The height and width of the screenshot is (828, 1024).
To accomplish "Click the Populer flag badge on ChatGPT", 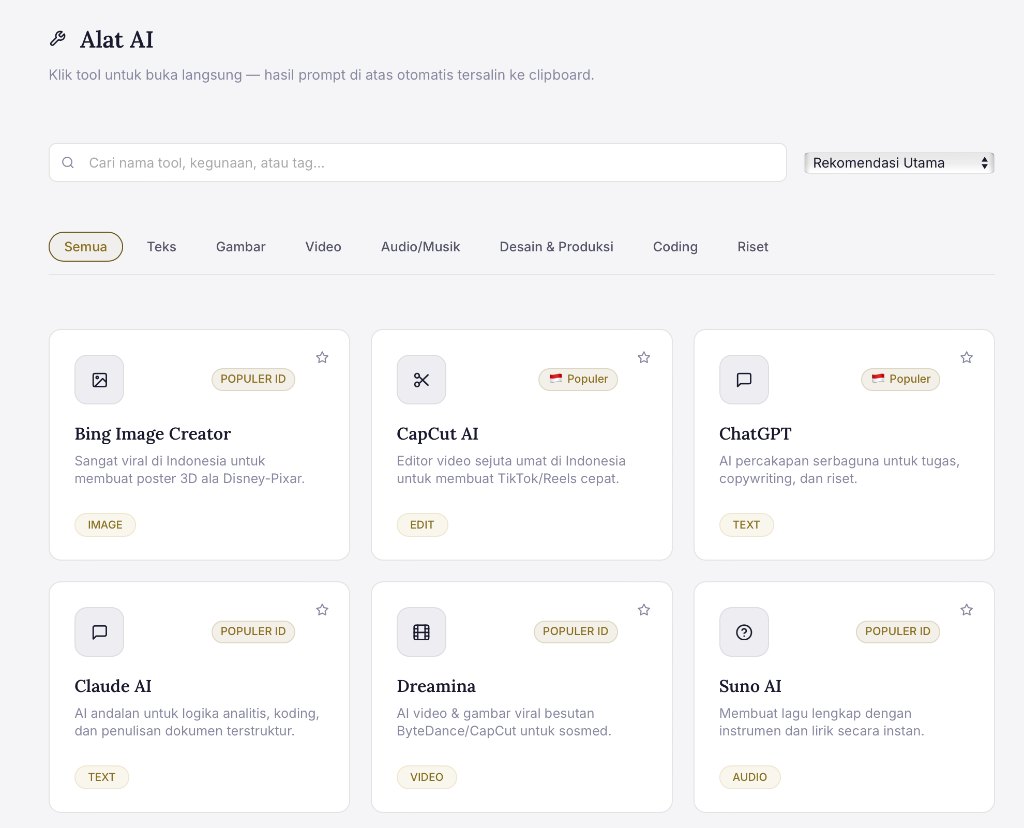I will pos(901,379).
